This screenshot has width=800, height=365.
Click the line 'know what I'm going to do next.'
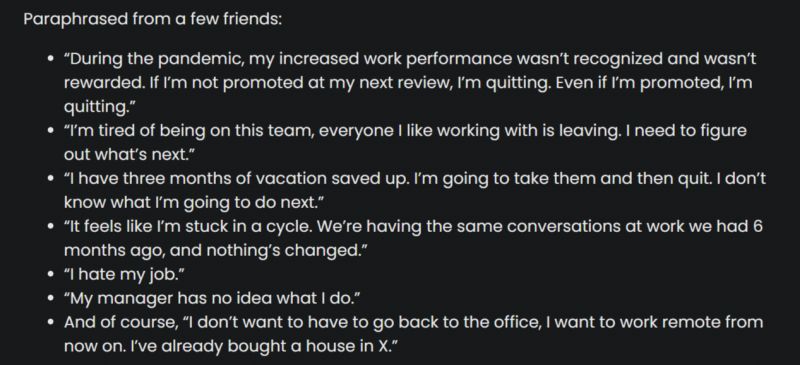click(x=194, y=203)
